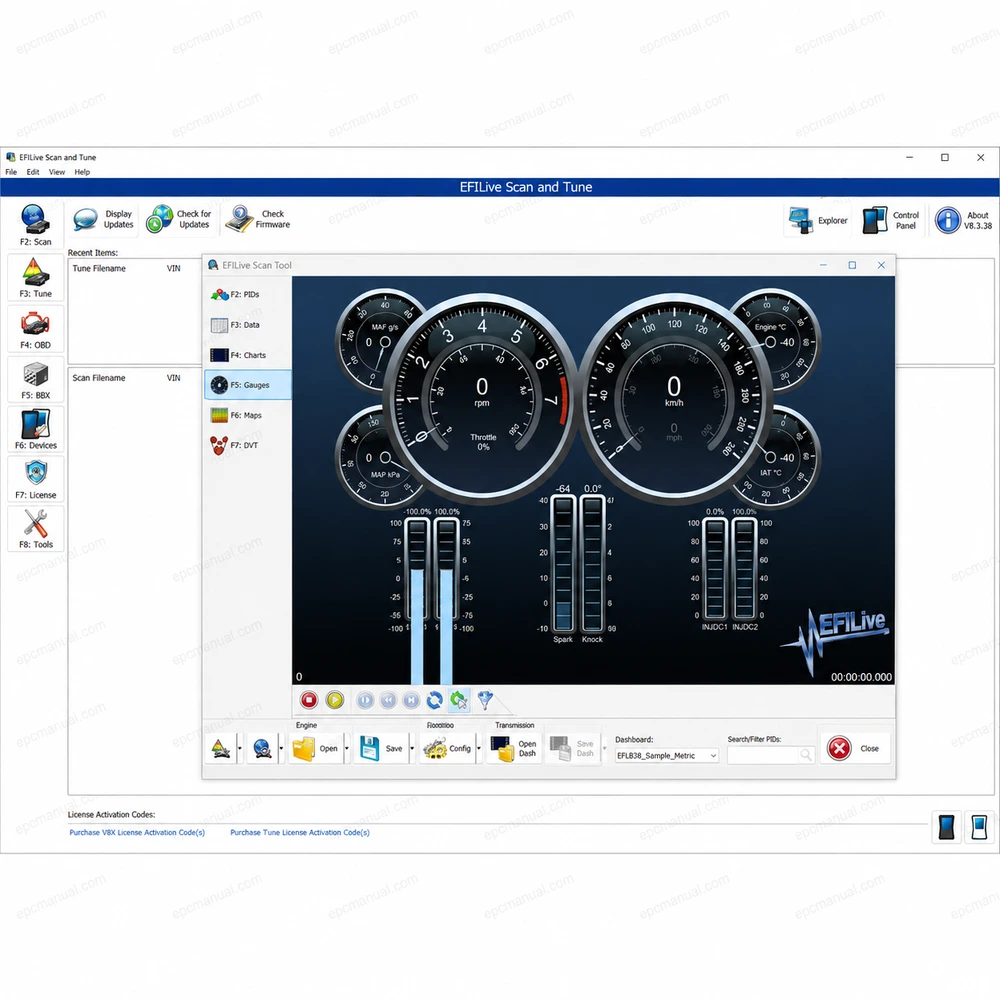
Task: Click the Save Dash button
Action: click(572, 749)
